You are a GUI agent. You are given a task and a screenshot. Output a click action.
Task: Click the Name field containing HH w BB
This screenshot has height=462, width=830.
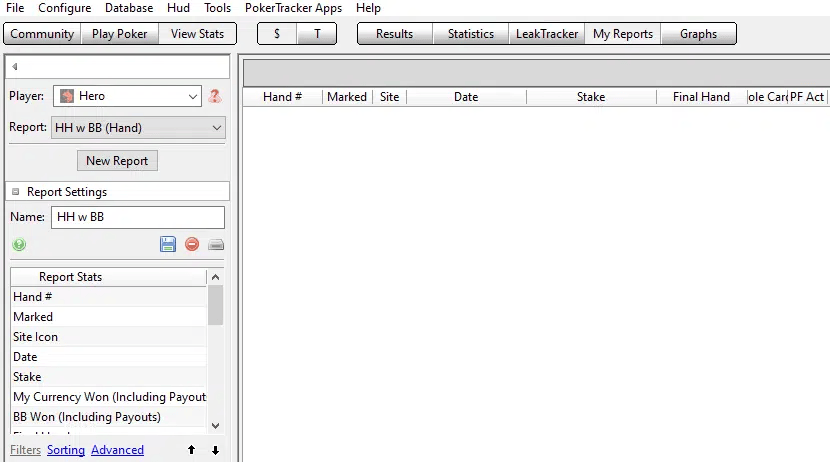point(138,217)
